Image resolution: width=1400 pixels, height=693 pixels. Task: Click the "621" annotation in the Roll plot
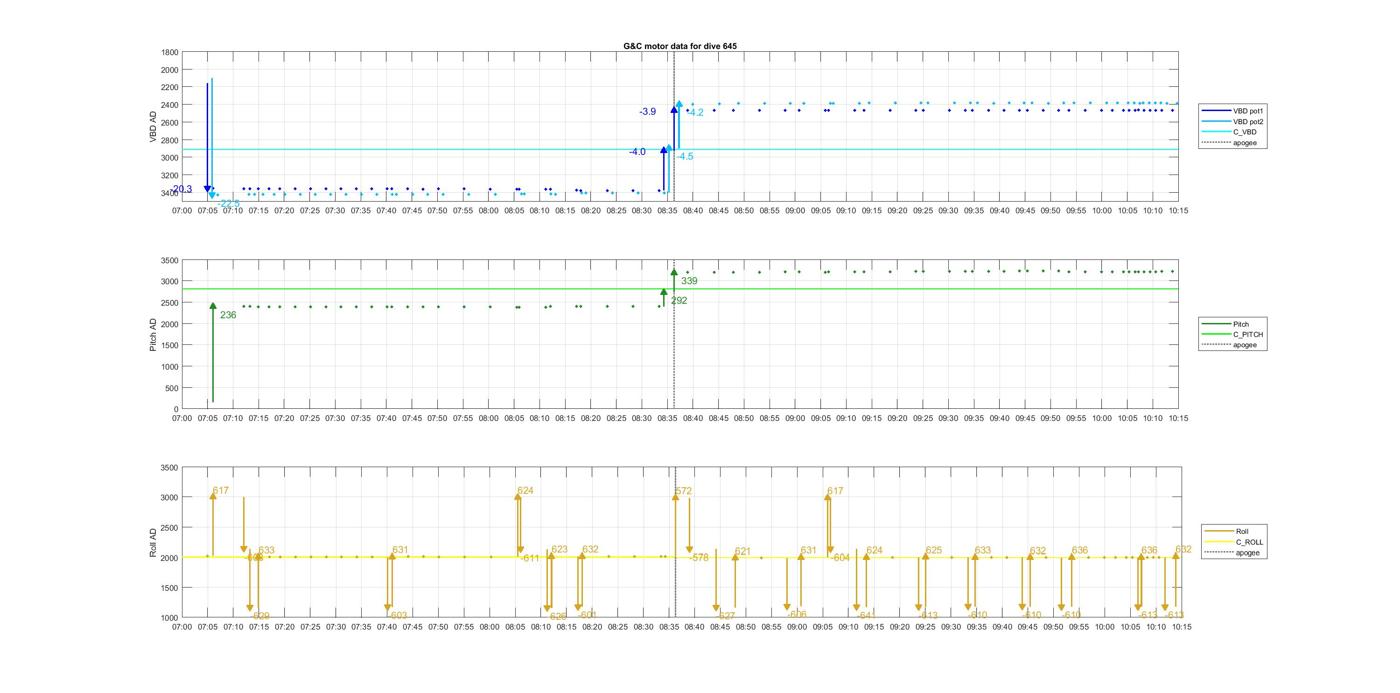click(743, 551)
